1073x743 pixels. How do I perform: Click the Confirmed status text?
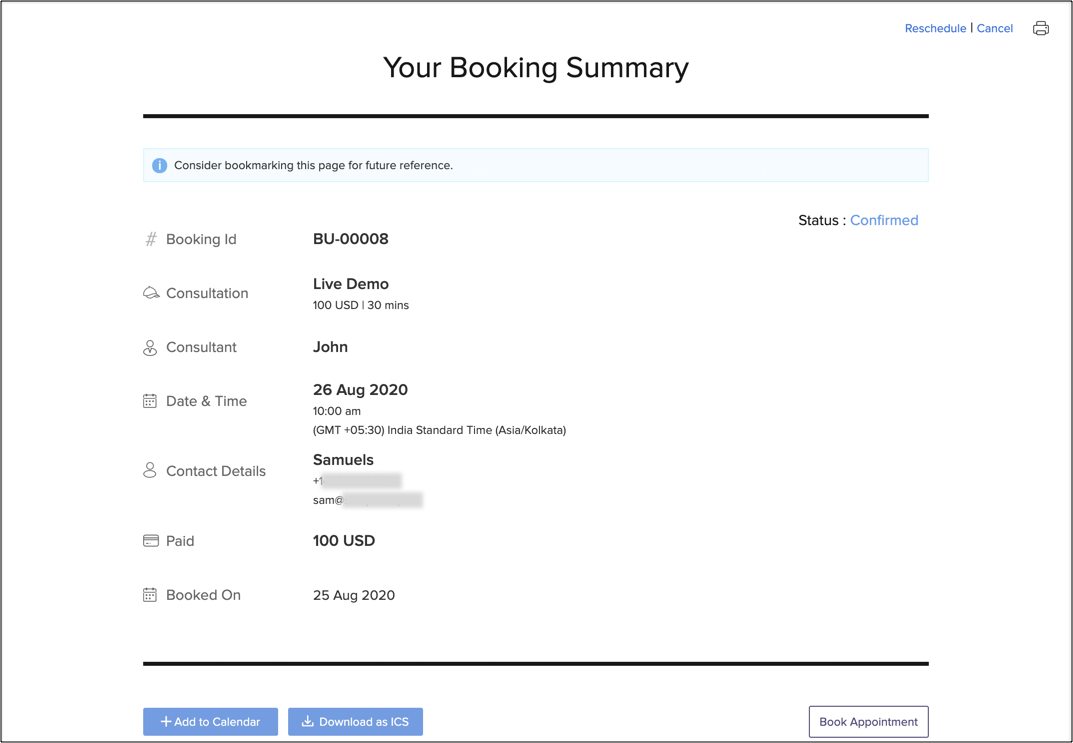pos(884,220)
